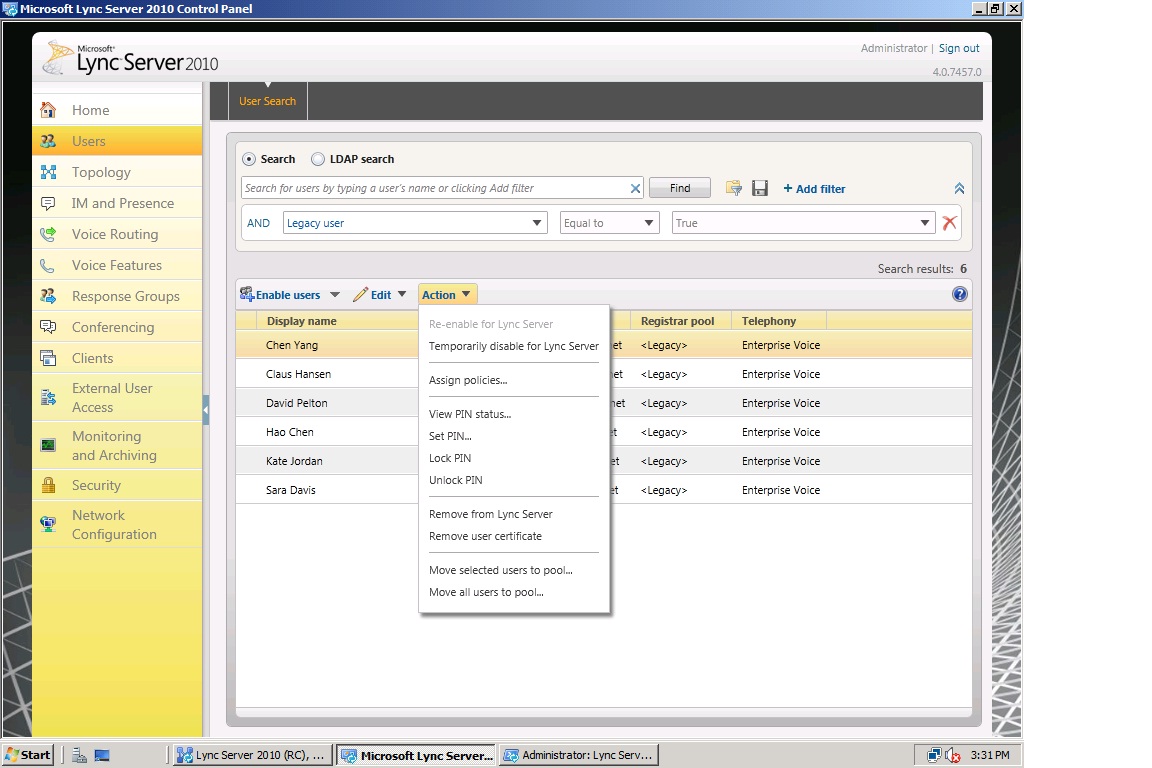Open the Security section with padlock icon
Viewport: 1152px width, 768px height.
[x=95, y=485]
